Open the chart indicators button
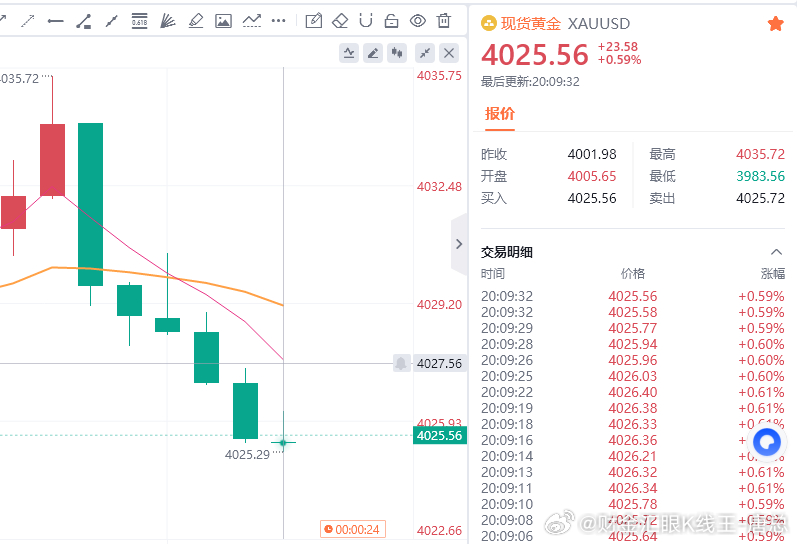 tap(349, 53)
